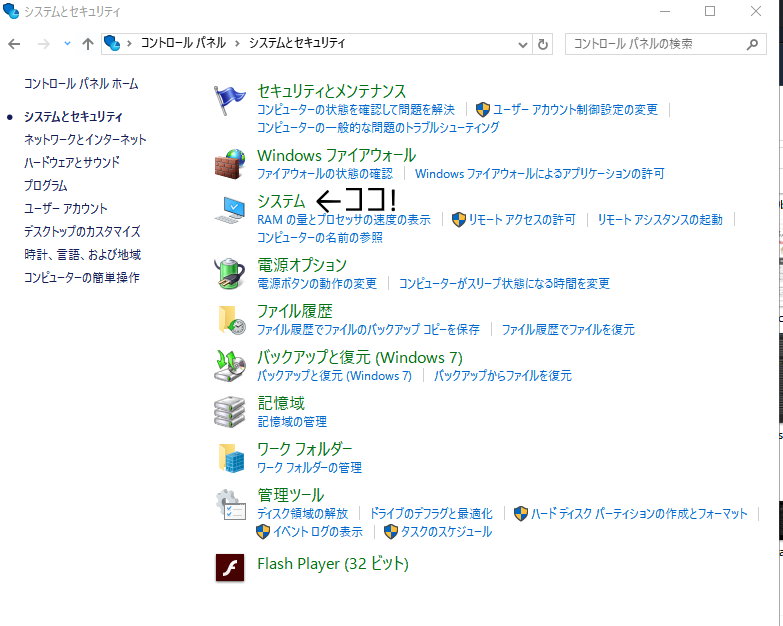
Task: Click the ワーク フォルダー icon
Action: tap(231, 458)
